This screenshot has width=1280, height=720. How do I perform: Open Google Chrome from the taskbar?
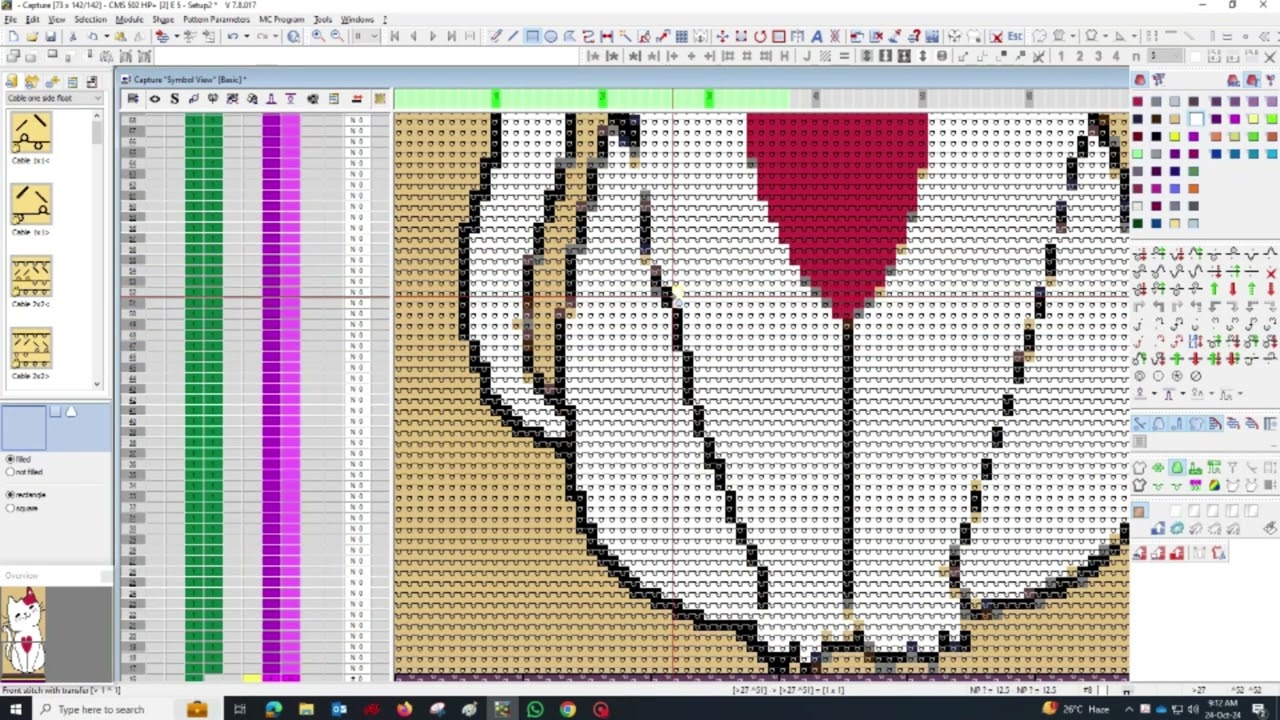(568, 709)
